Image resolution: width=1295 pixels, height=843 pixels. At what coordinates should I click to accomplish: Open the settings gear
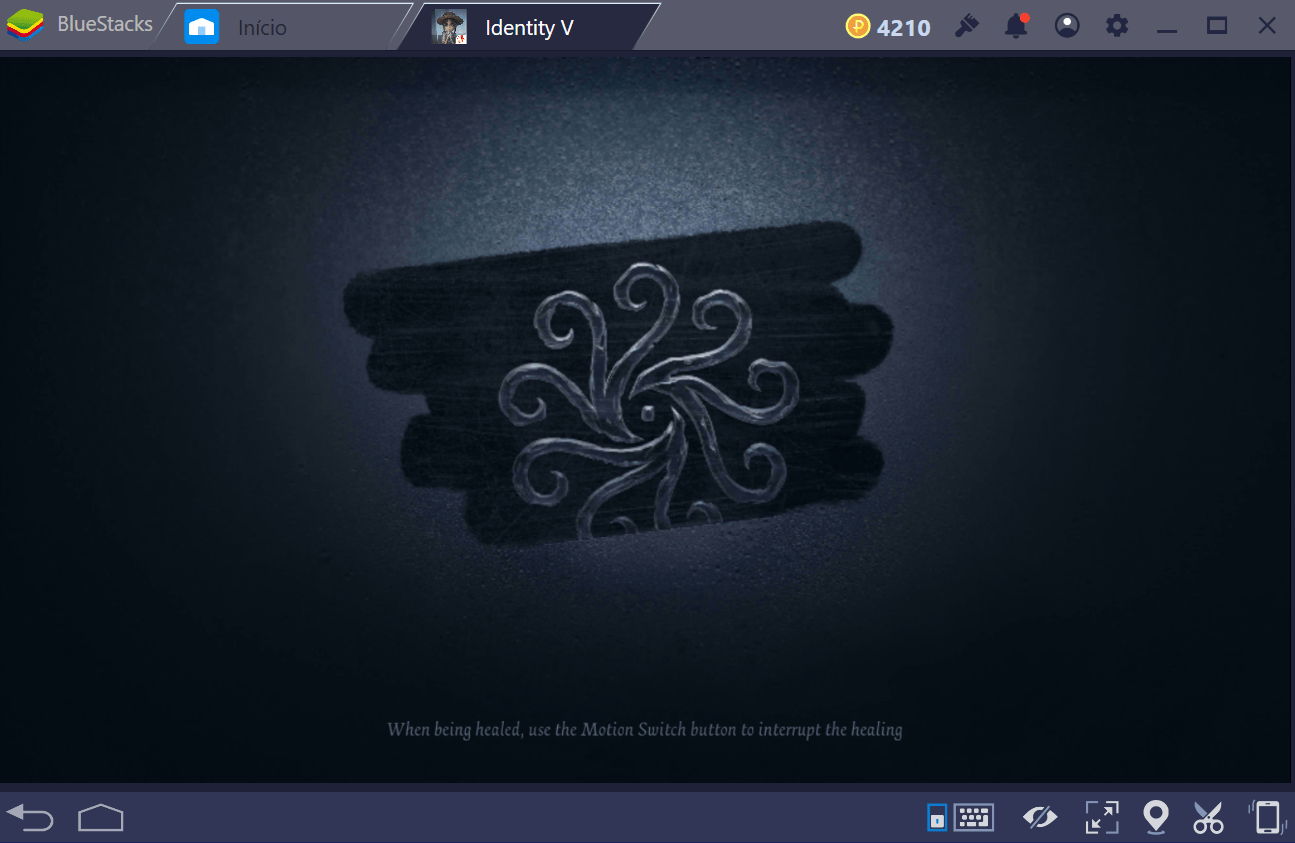1117,27
